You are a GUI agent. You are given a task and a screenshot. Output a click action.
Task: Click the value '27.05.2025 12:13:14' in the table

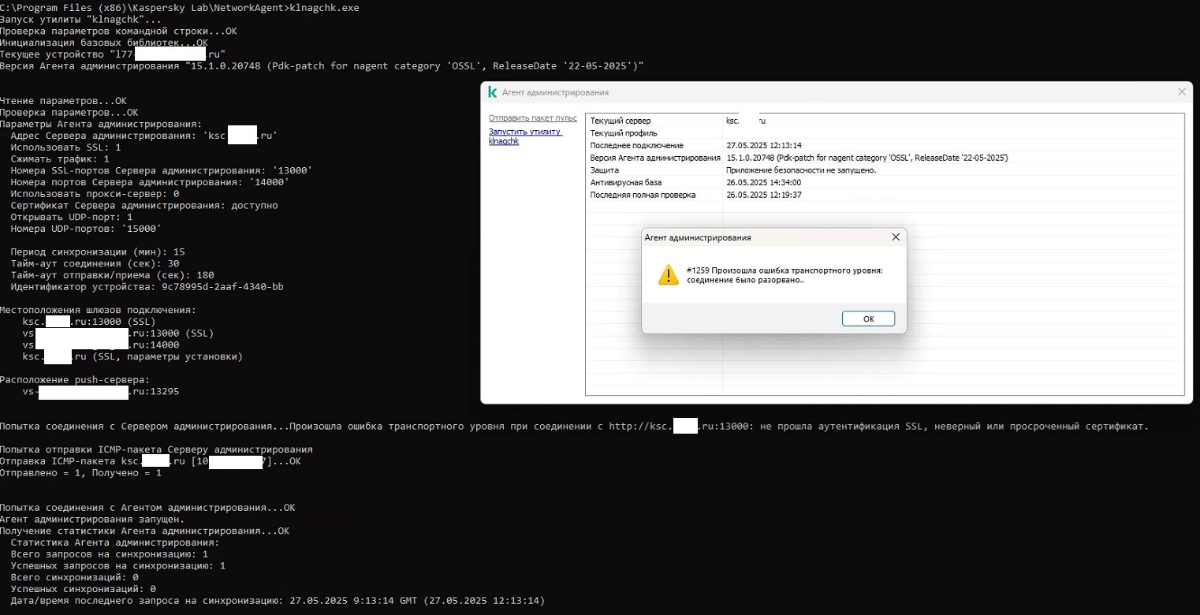click(x=764, y=145)
